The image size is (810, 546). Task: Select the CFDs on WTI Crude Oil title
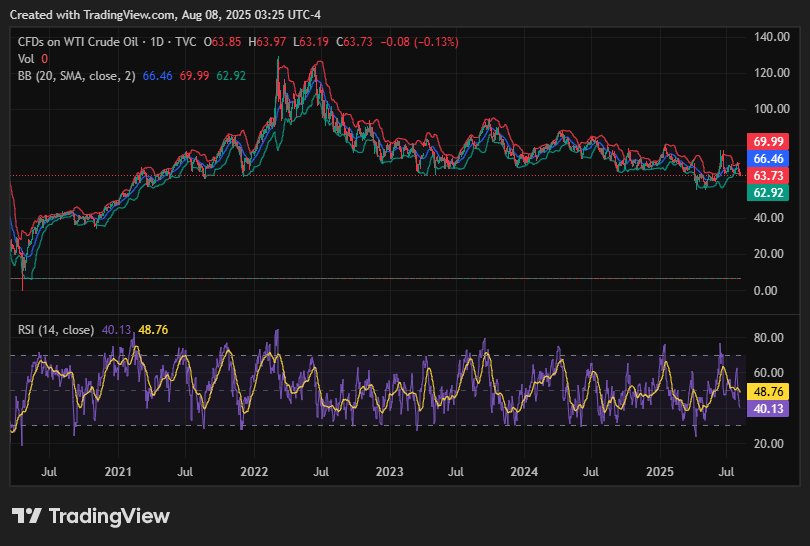point(78,42)
